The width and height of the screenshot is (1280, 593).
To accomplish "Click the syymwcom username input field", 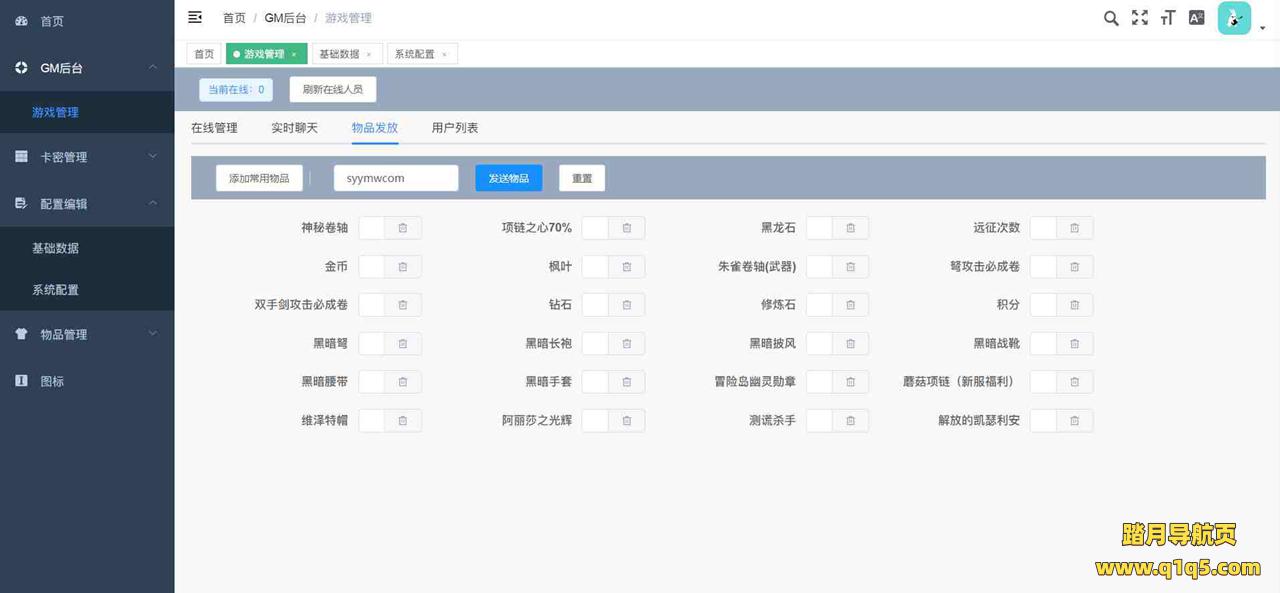I will coord(396,178).
